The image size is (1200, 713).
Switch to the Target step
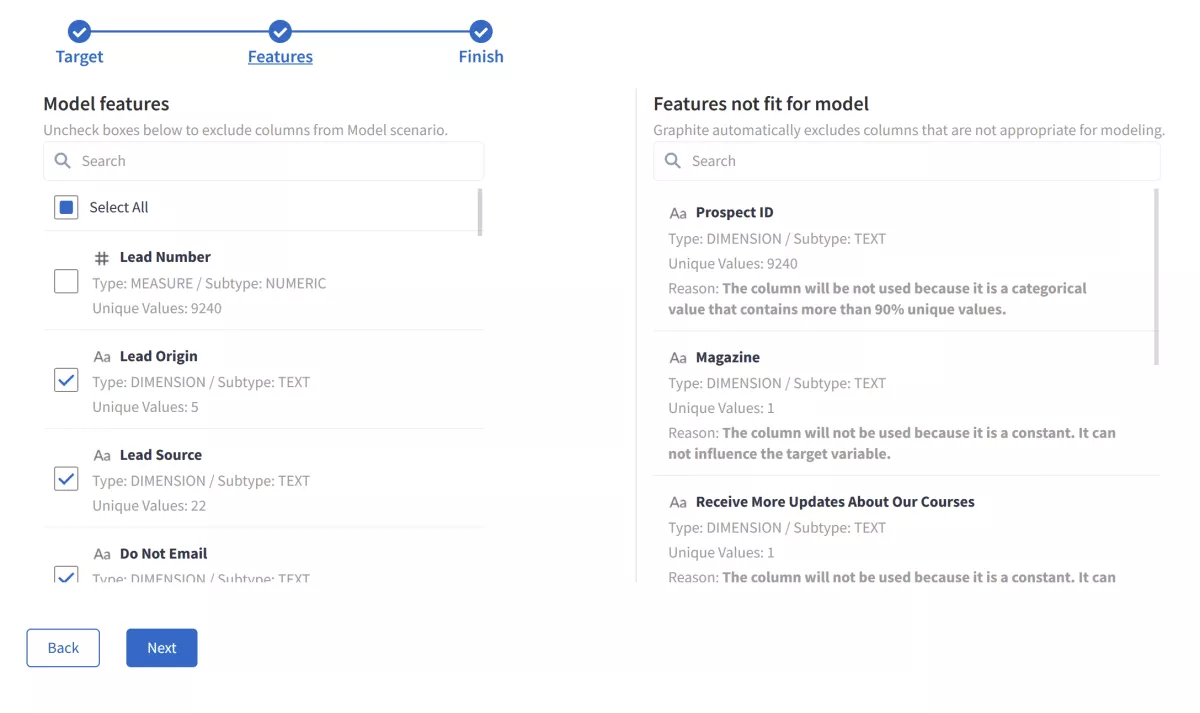pos(78,56)
